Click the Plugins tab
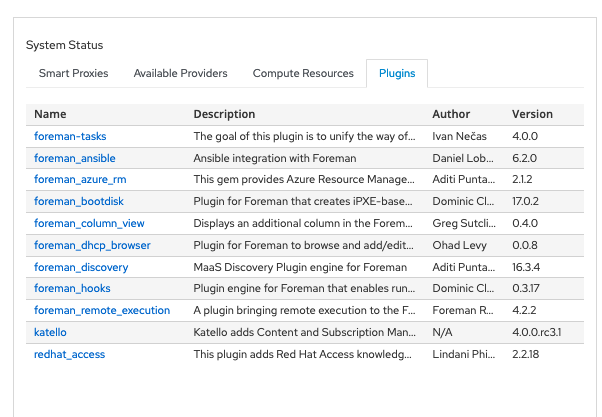 tap(397, 73)
